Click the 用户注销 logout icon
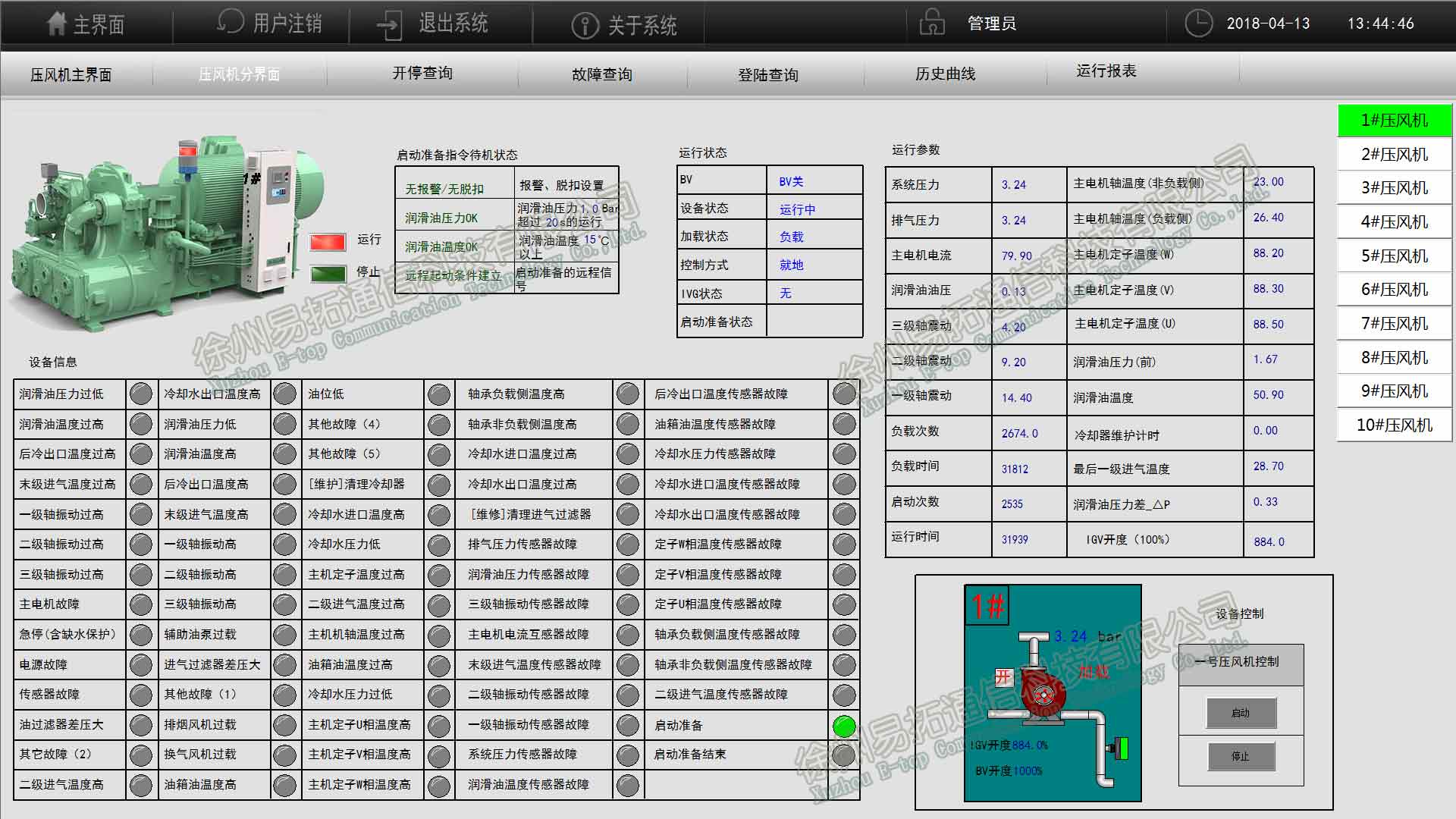The image size is (1456, 819). (231, 22)
